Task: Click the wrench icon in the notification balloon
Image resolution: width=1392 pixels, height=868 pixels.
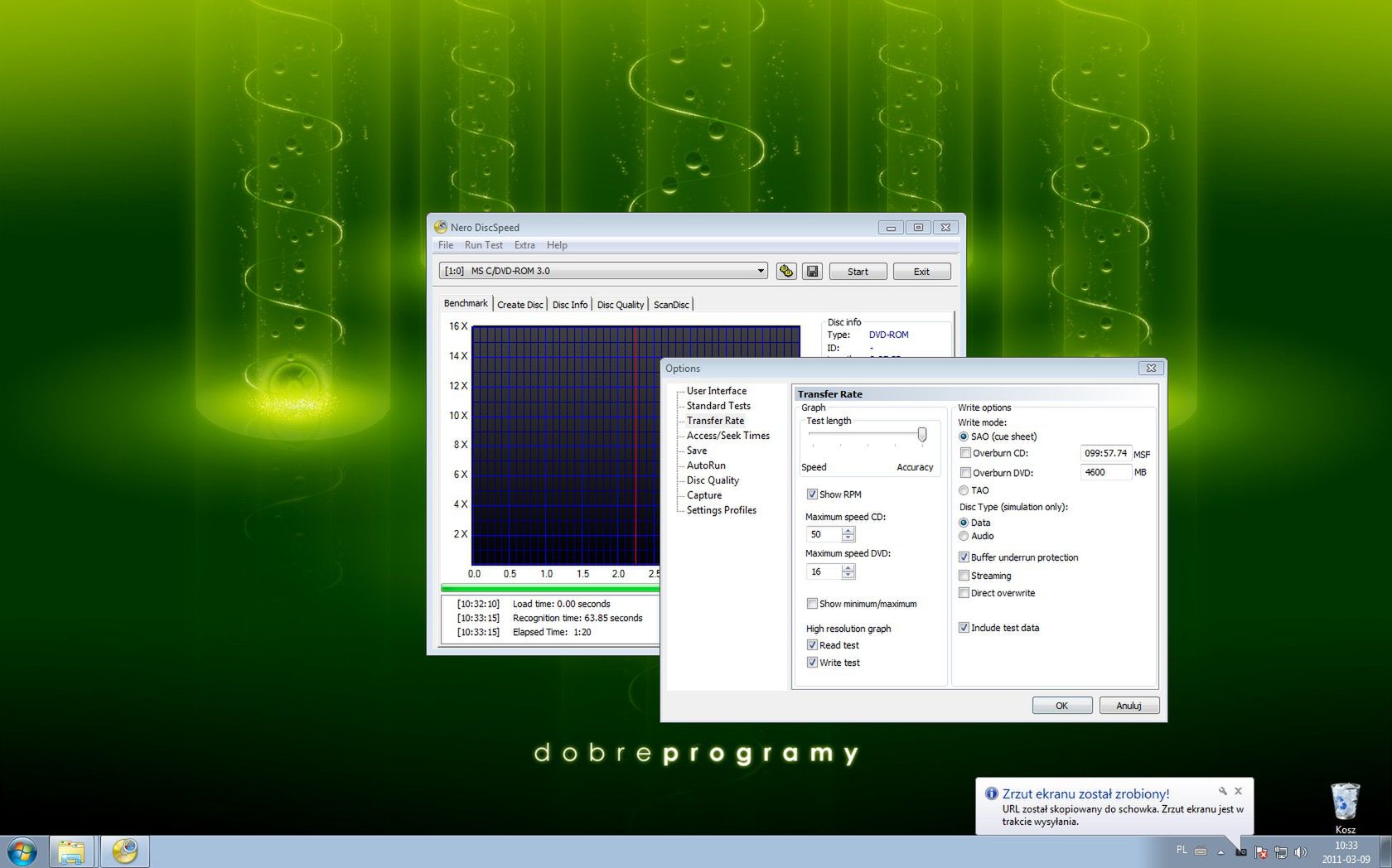Action: (1222, 791)
